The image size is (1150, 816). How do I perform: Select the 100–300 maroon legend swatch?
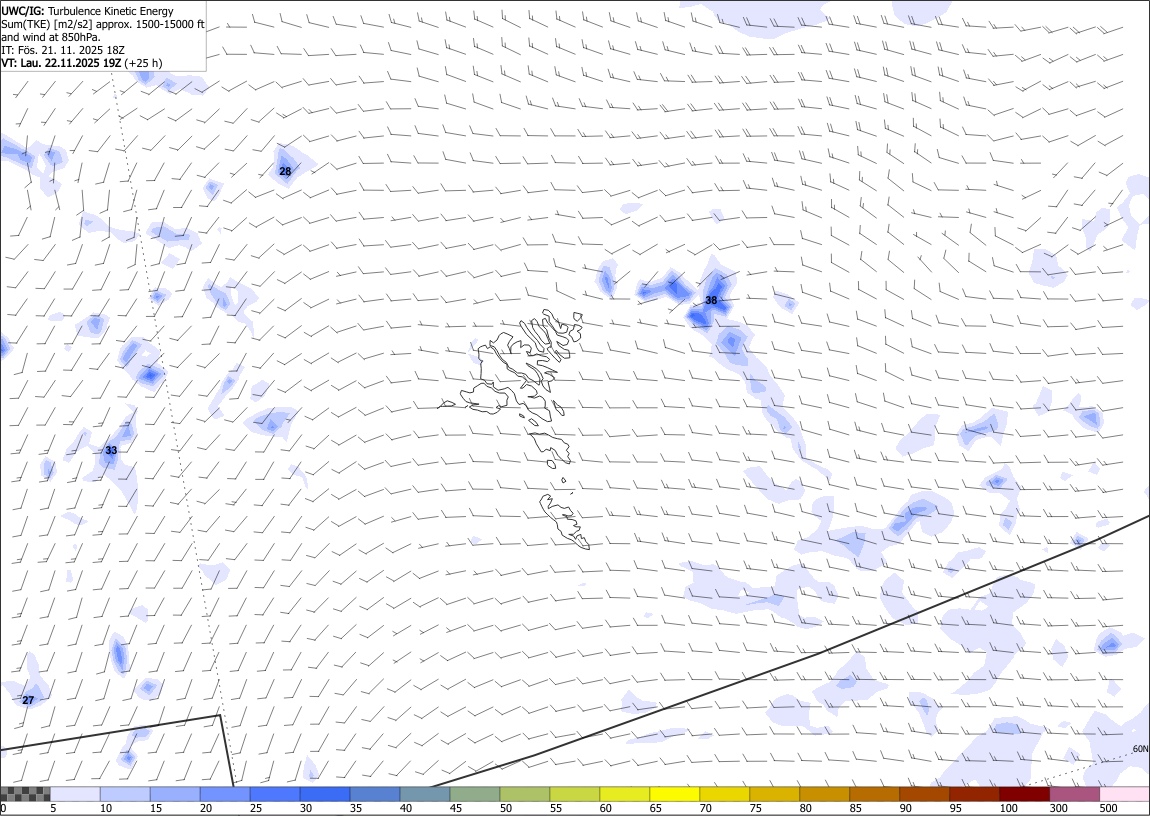[1023, 794]
